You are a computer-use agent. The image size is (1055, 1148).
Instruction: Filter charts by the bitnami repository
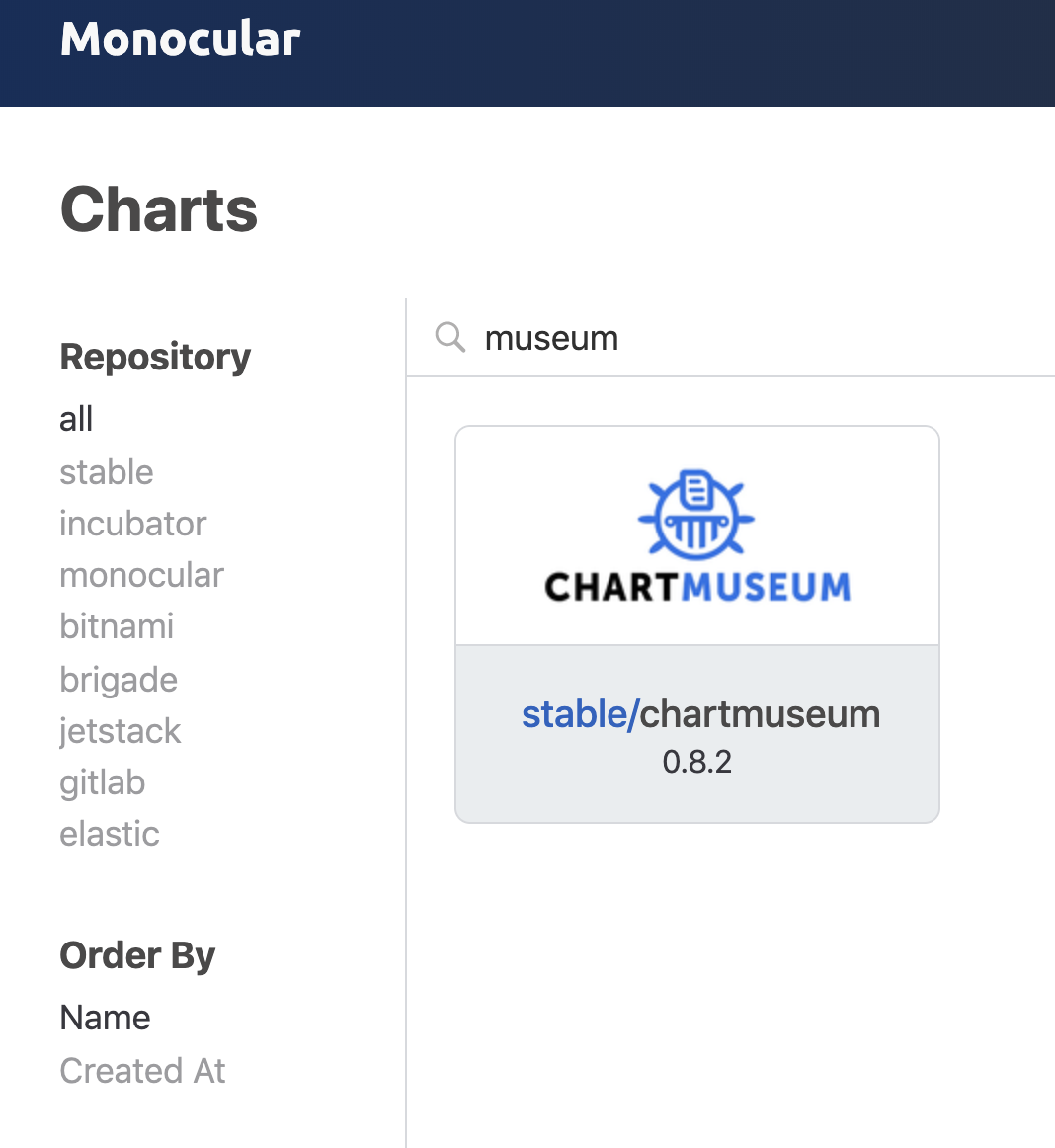(117, 626)
